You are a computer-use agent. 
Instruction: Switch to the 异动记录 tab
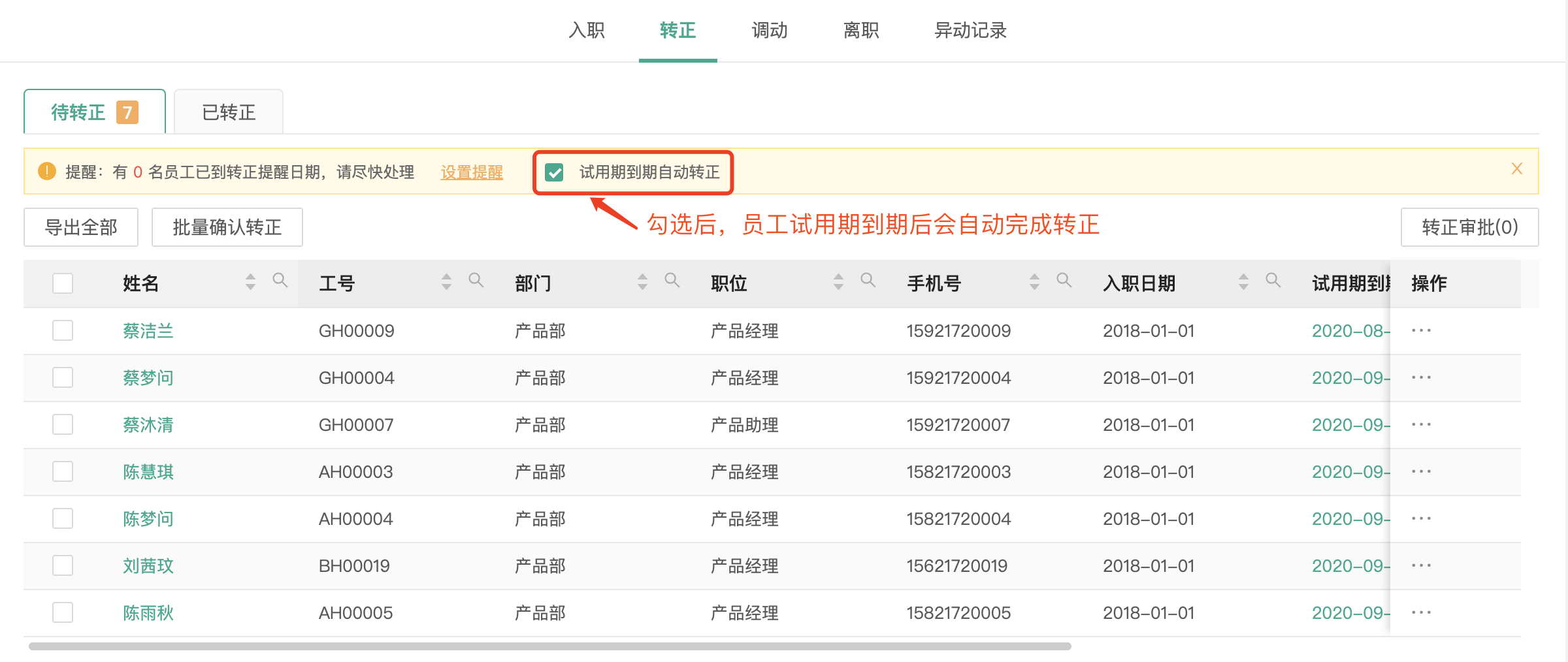point(970,30)
